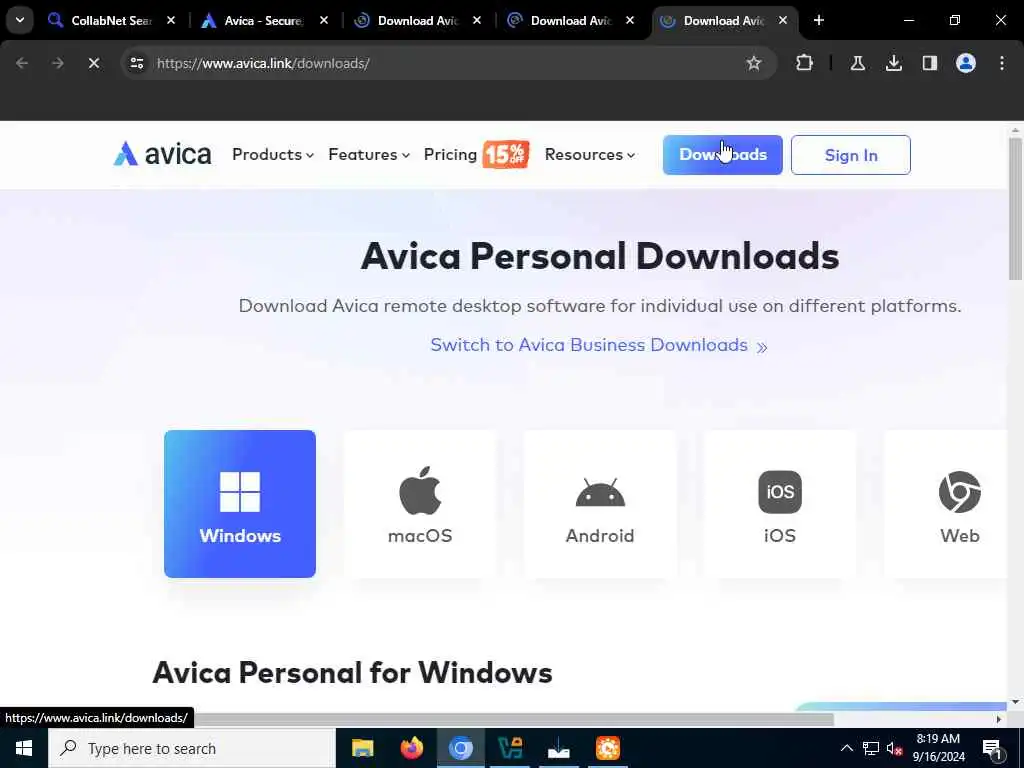Open the tab search dropdown
Image resolution: width=1024 pixels, height=768 pixels.
[x=20, y=20]
